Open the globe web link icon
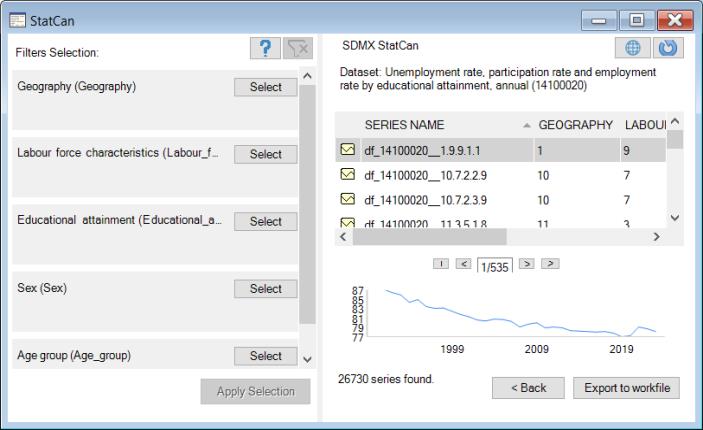This screenshot has width=703, height=430. [x=630, y=49]
